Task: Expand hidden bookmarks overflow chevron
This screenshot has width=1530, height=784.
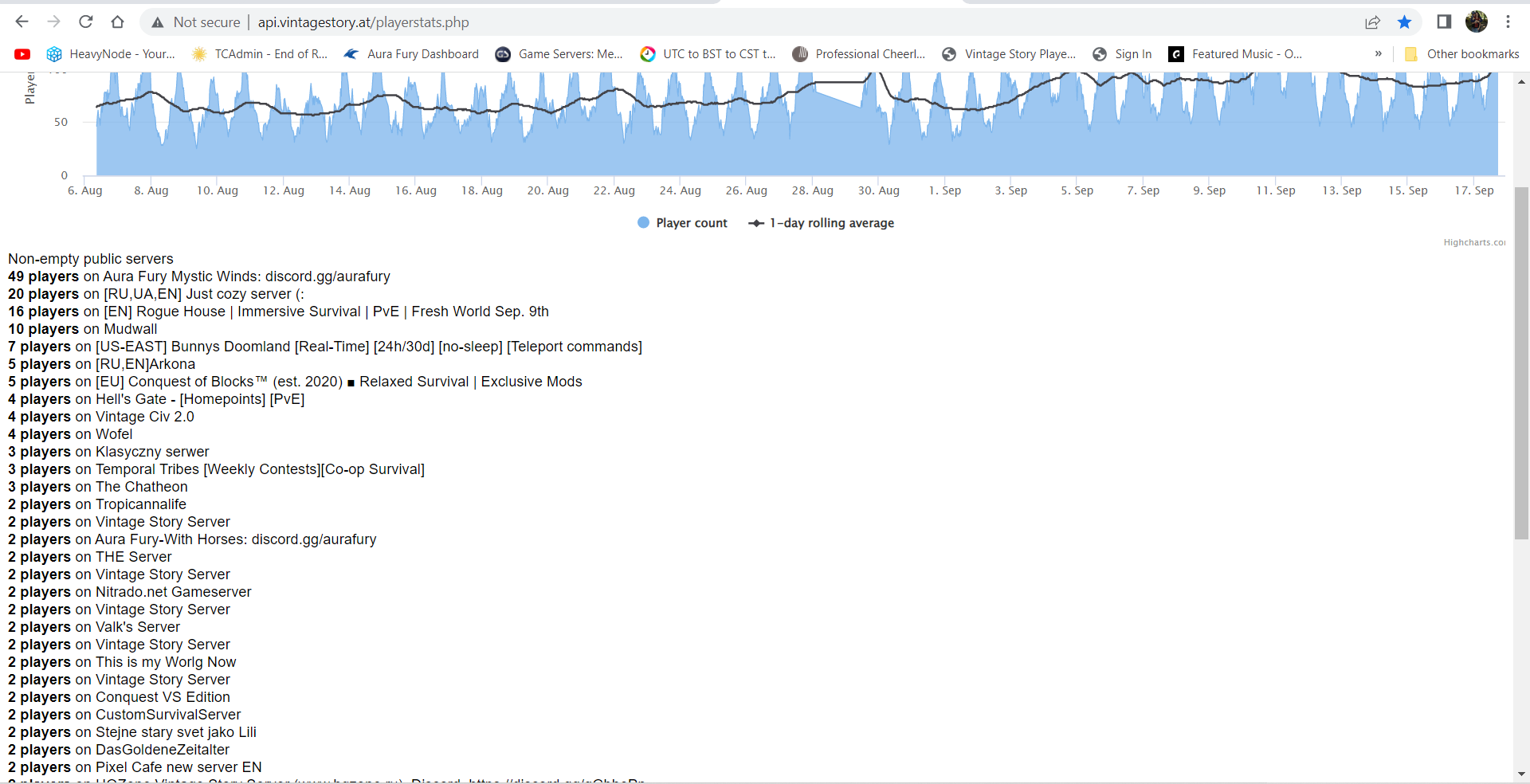Action: tap(1378, 54)
